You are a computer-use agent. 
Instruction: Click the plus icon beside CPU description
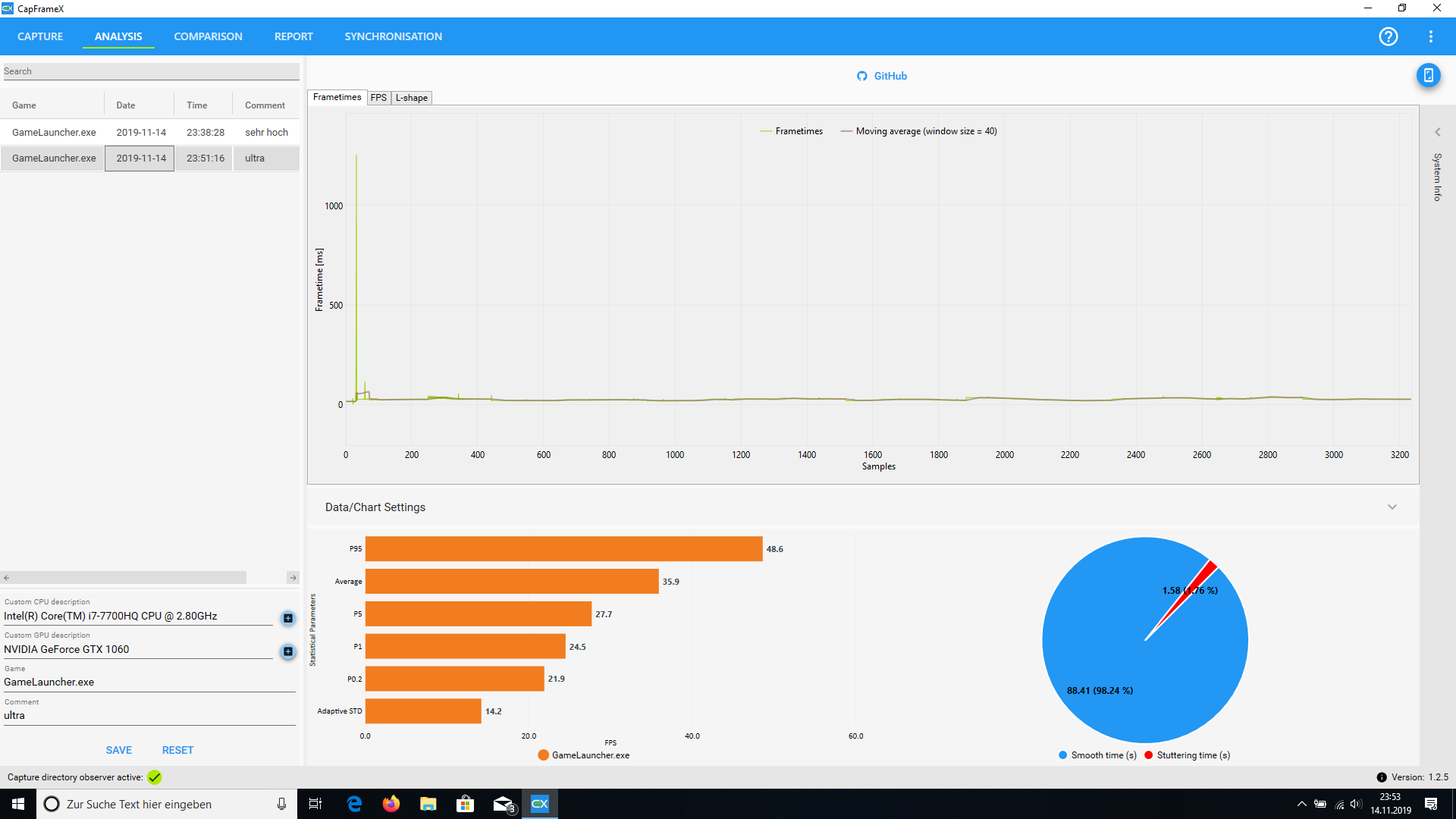pyautogui.click(x=288, y=618)
